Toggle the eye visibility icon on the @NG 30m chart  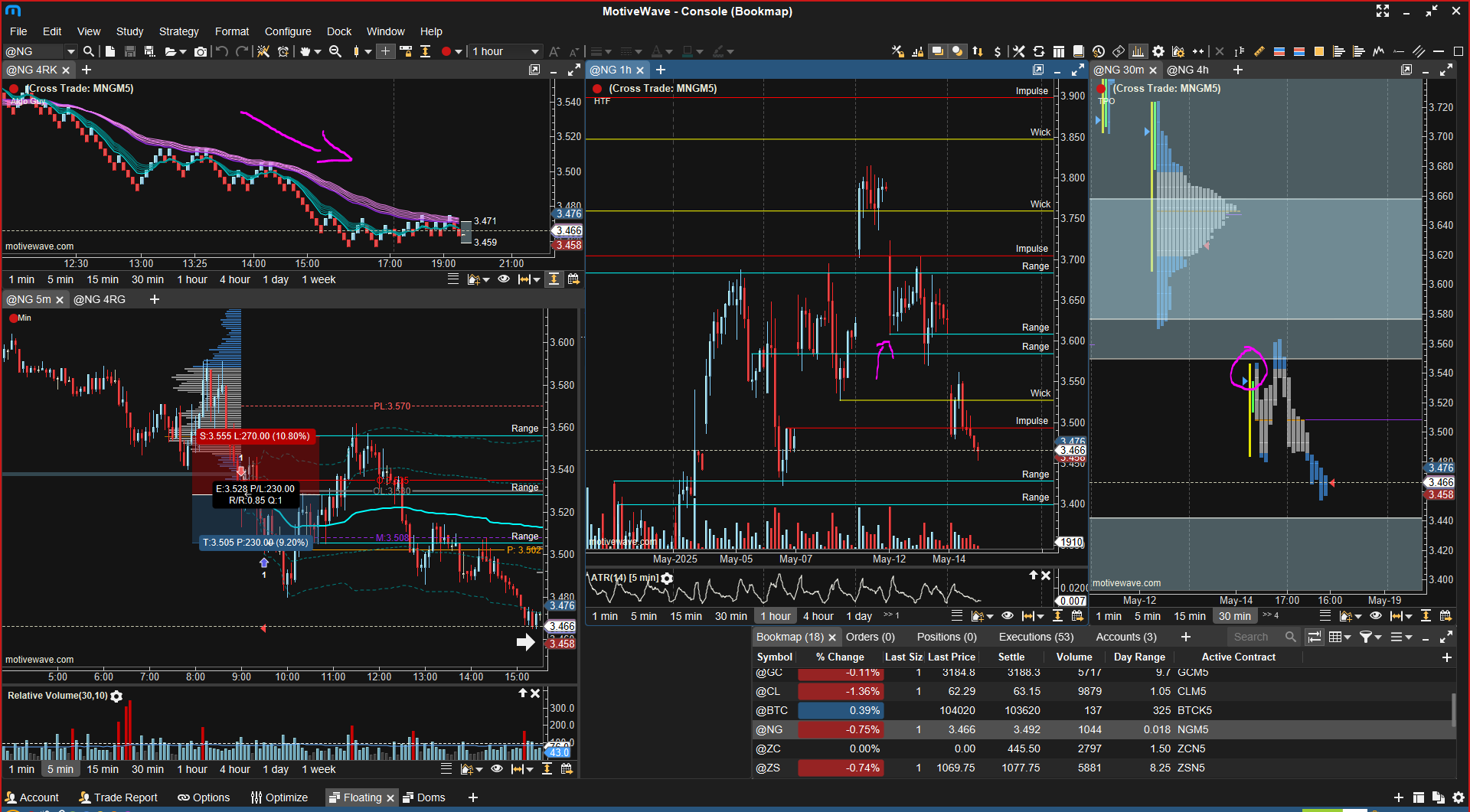click(x=1376, y=616)
